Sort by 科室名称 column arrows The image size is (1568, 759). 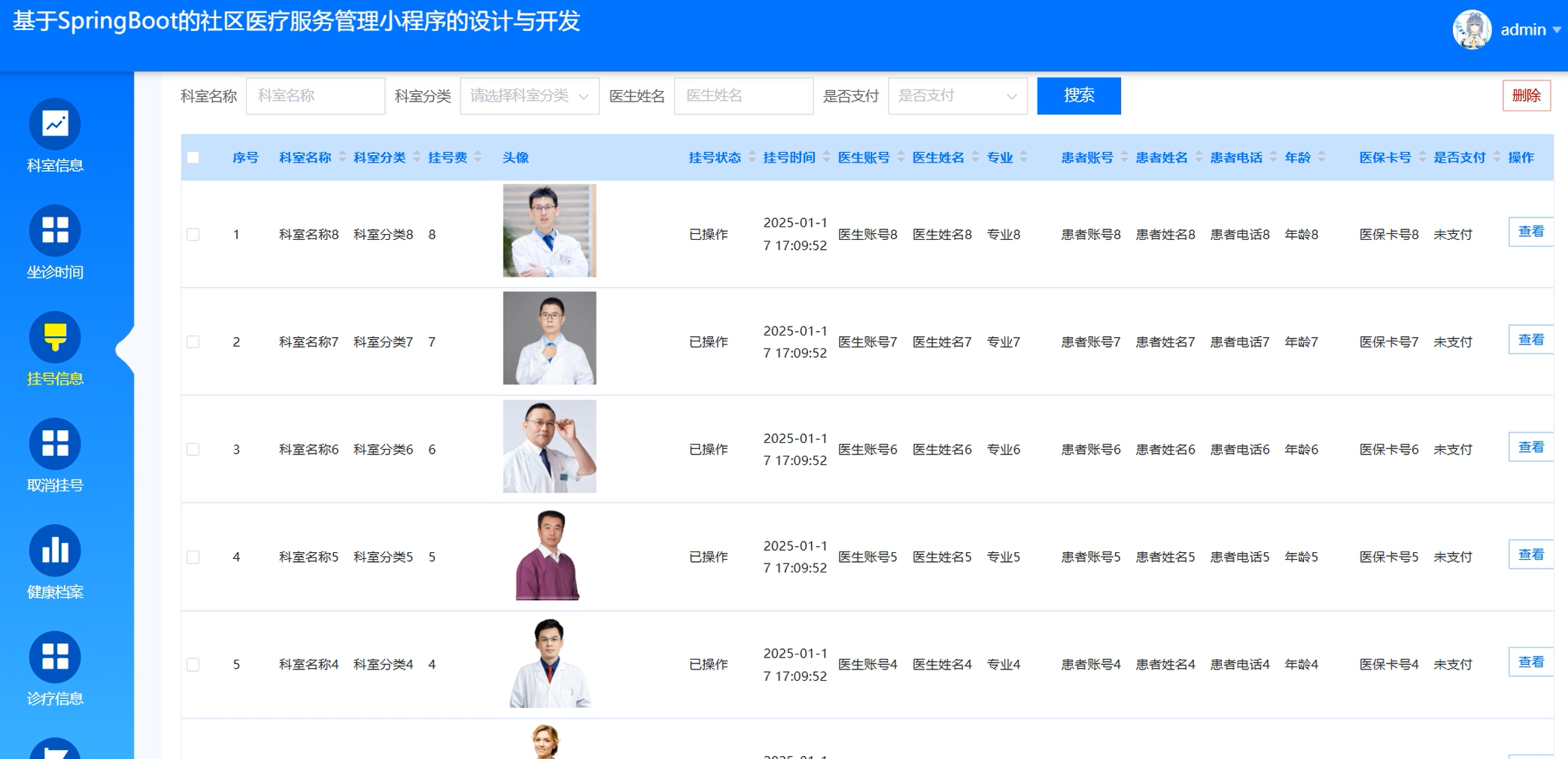coord(342,157)
